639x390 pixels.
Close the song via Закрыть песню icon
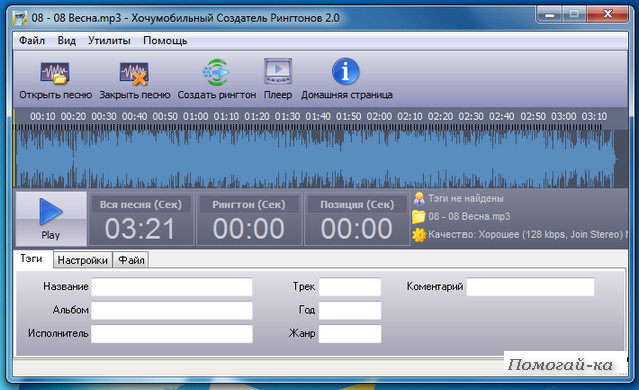coord(134,74)
